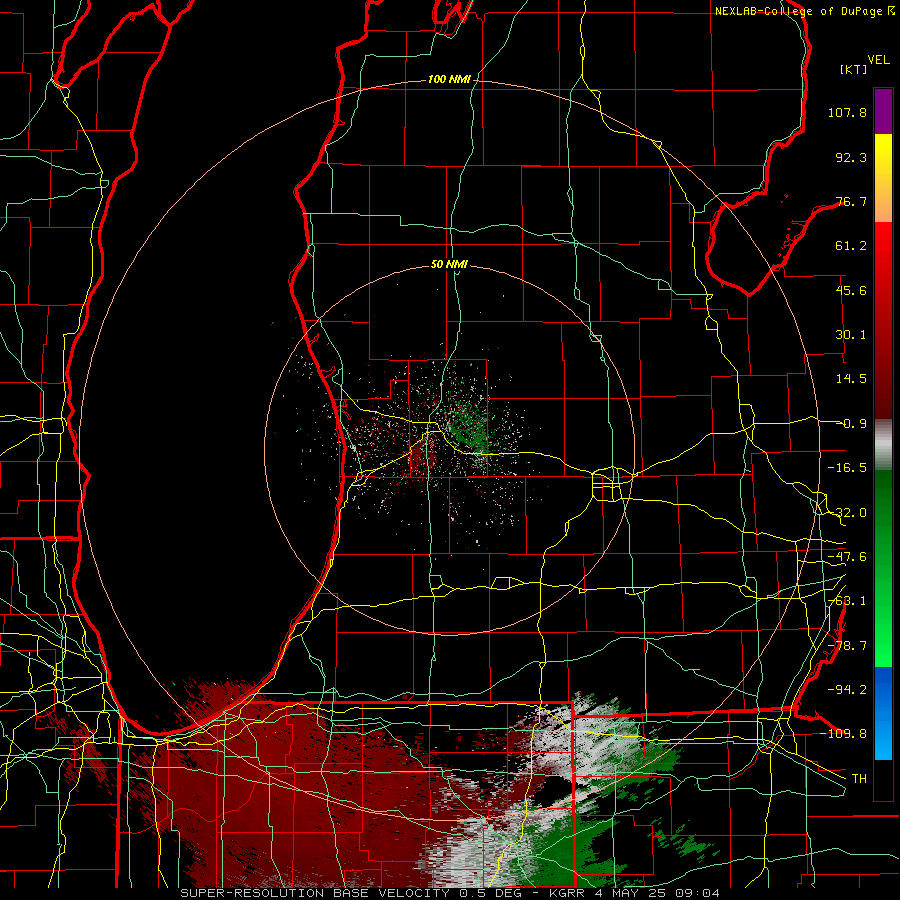Pick the gray segment of the color bar

[883, 445]
